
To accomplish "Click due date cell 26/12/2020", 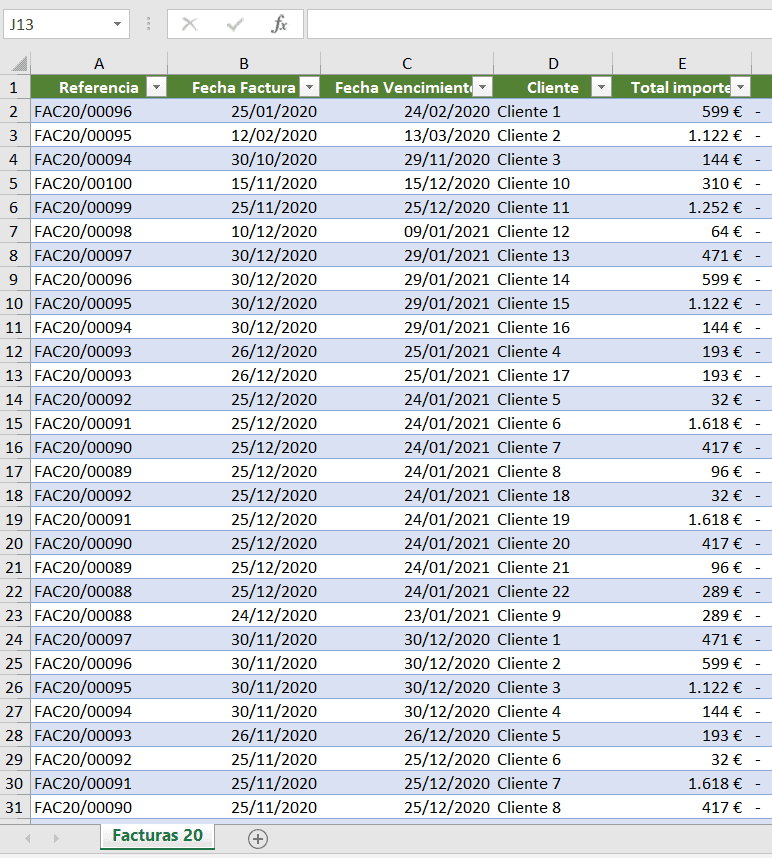I will [407, 735].
